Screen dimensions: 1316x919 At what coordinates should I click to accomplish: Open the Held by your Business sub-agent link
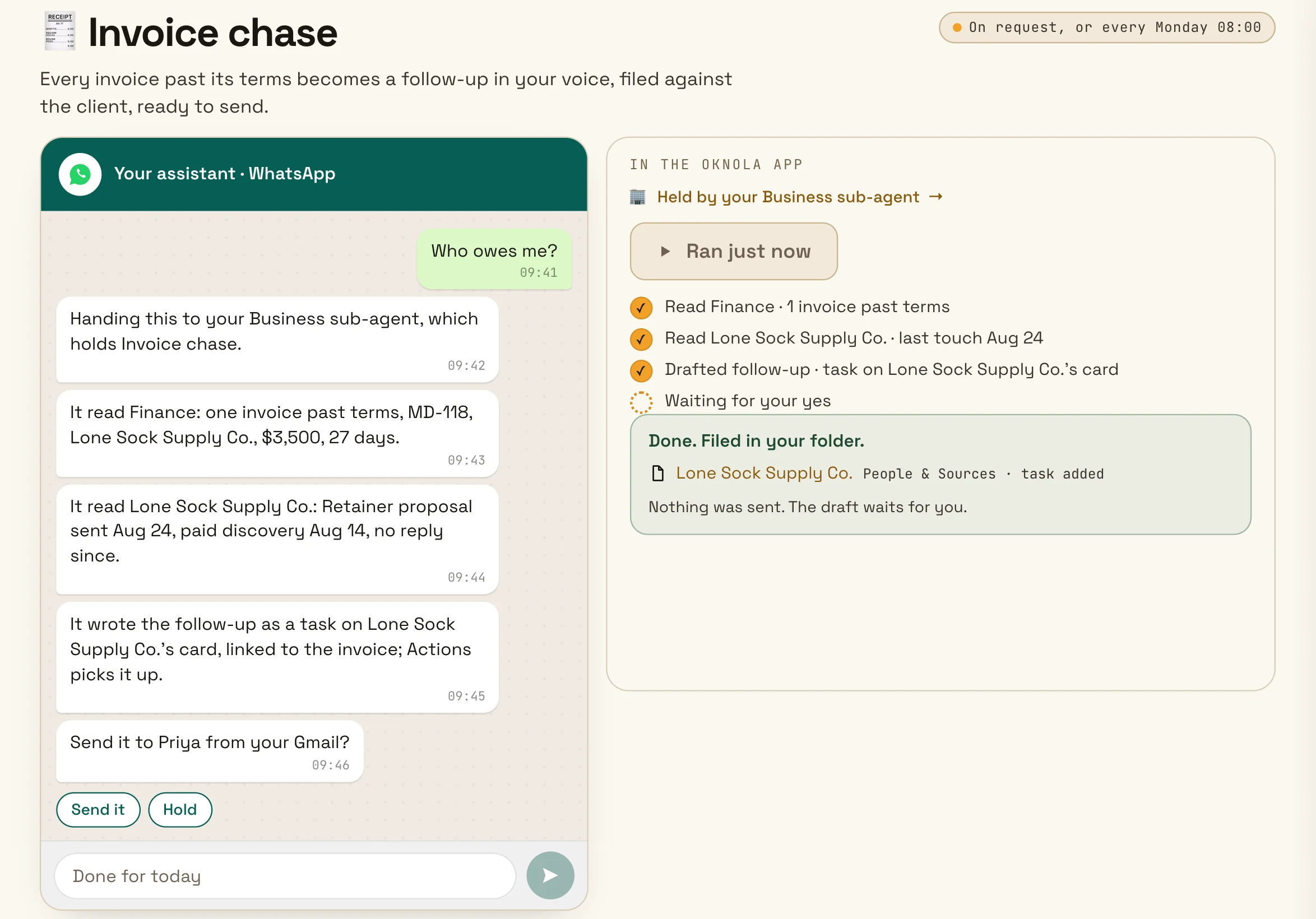coord(787,197)
